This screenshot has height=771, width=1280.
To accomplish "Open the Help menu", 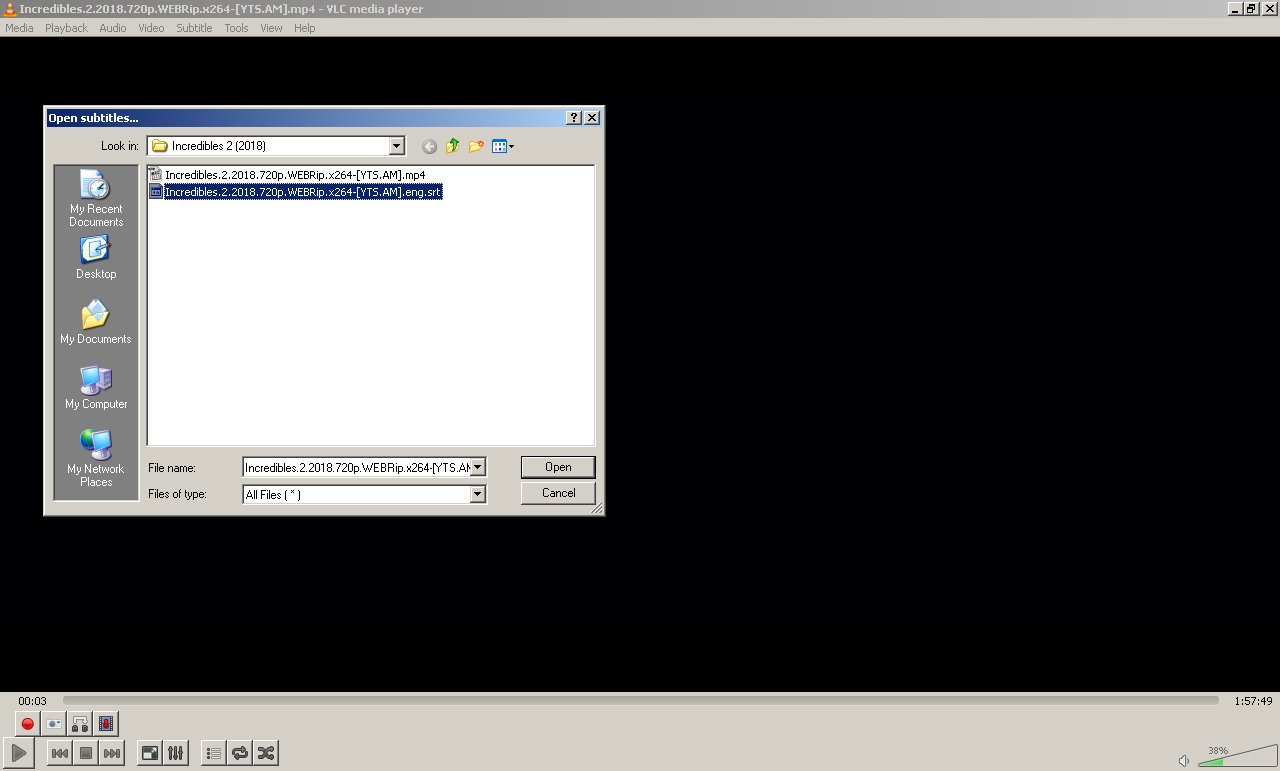I will [304, 28].
